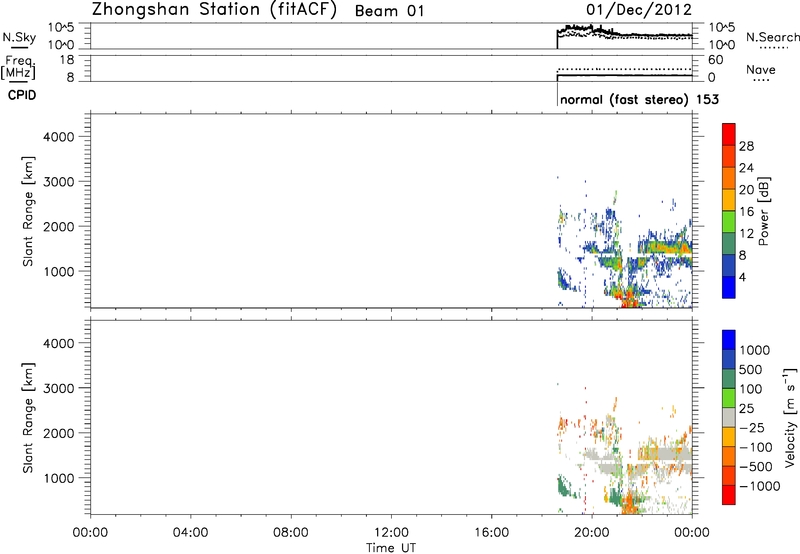Click the "4" Power colorbar value
Image resolution: width=800 pixels, height=554 pixels.
point(742,277)
